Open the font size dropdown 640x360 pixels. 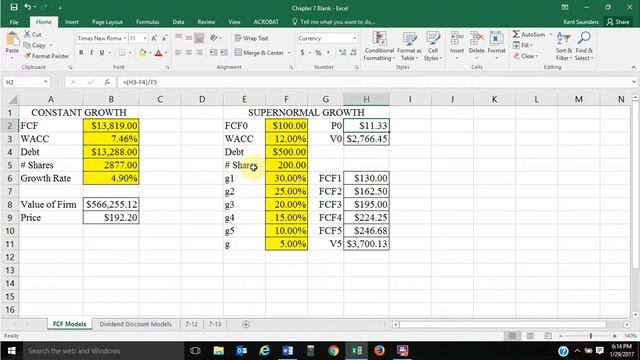coord(145,38)
